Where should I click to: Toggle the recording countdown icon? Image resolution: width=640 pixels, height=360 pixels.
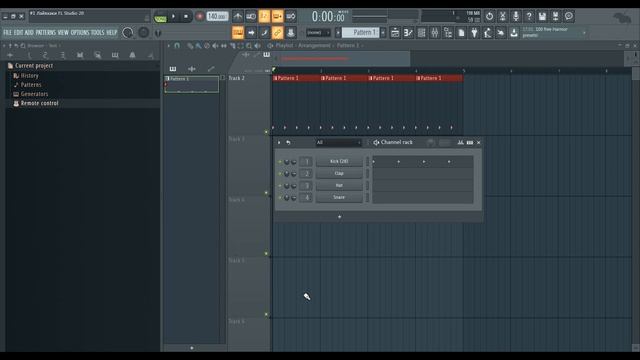264,16
